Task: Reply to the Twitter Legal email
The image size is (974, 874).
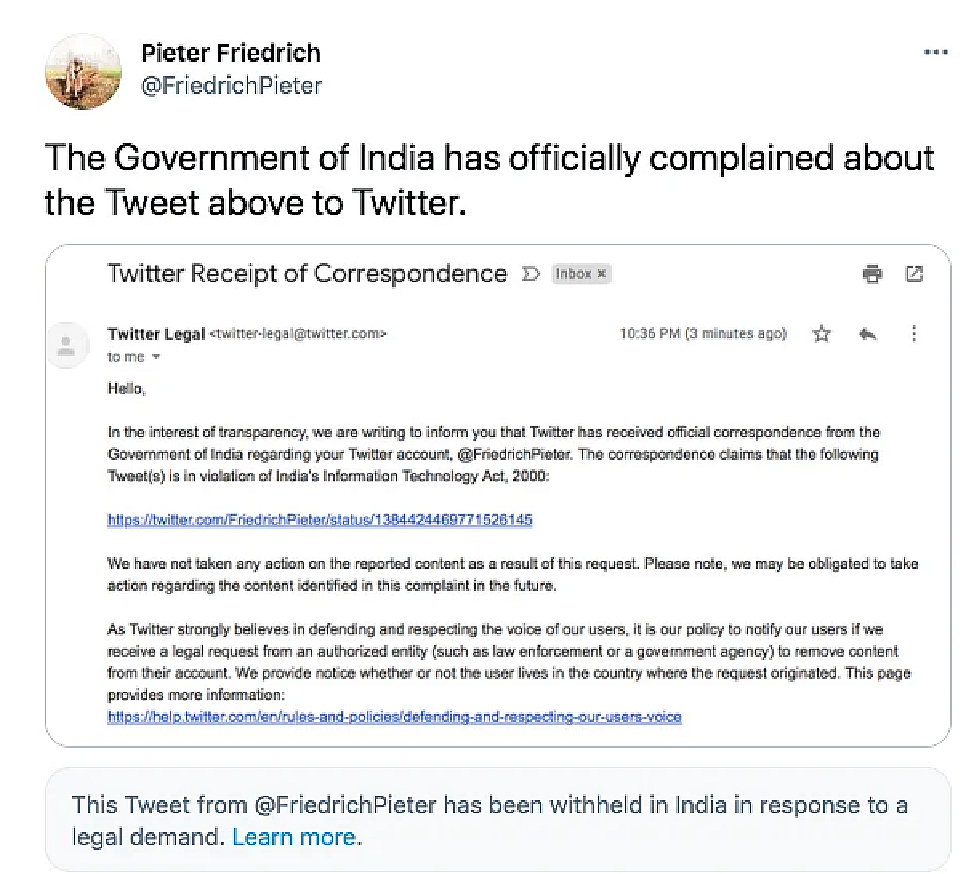Action: point(866,334)
